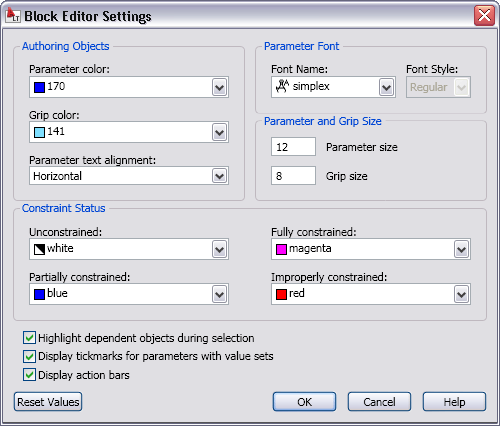Screen dimensions: 500x426
Task: Click the Parameter size input field
Action: coord(293,147)
